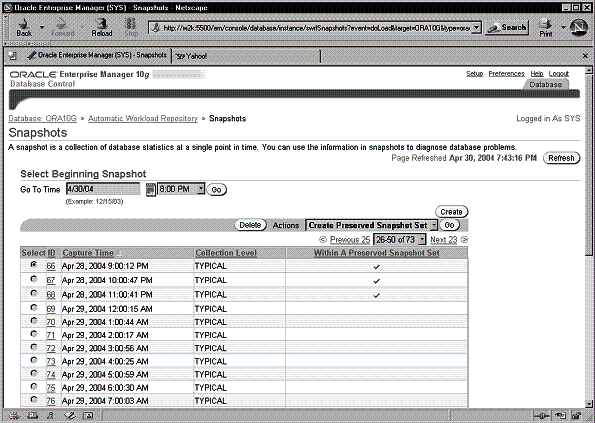Click the Refresh button
This screenshot has width=595, height=423.
coord(561,158)
